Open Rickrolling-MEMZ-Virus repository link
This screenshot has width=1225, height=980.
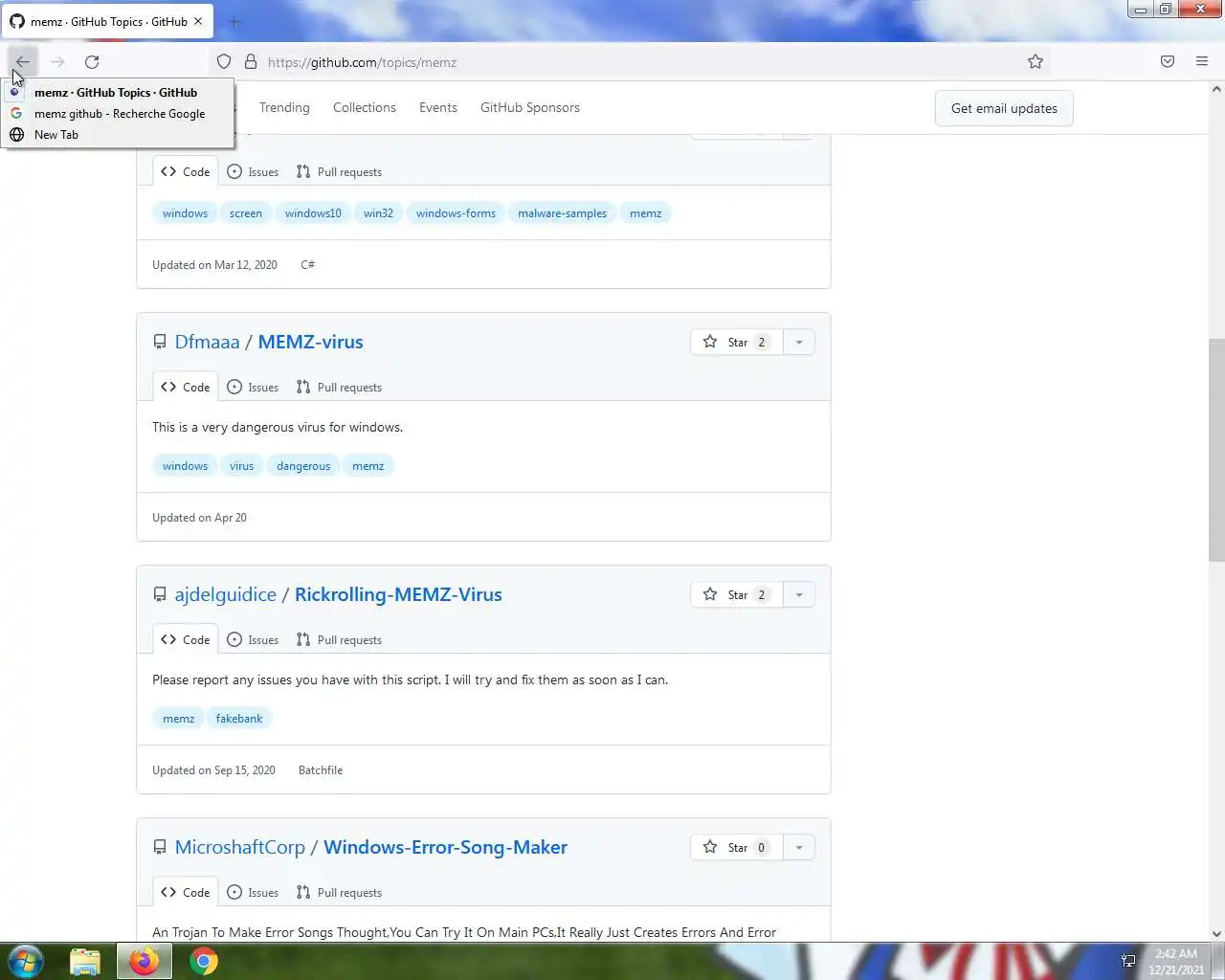click(398, 594)
